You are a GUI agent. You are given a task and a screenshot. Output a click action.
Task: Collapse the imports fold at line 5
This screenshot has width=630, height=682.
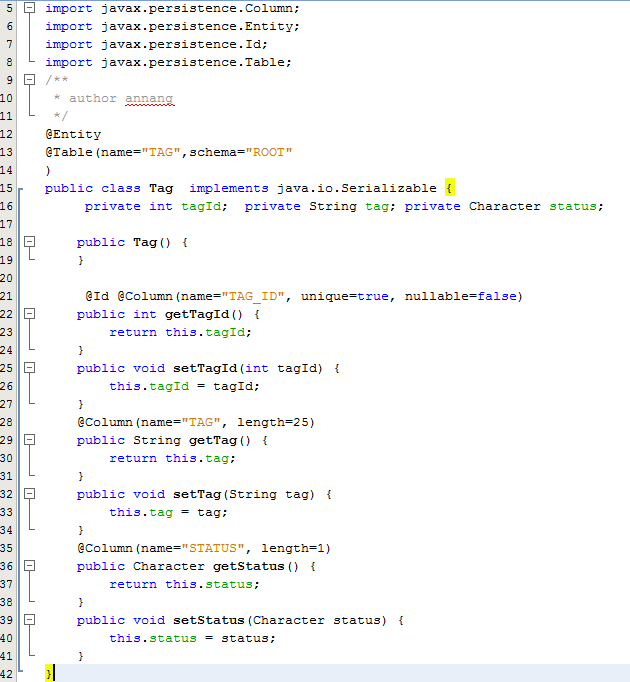click(x=29, y=8)
